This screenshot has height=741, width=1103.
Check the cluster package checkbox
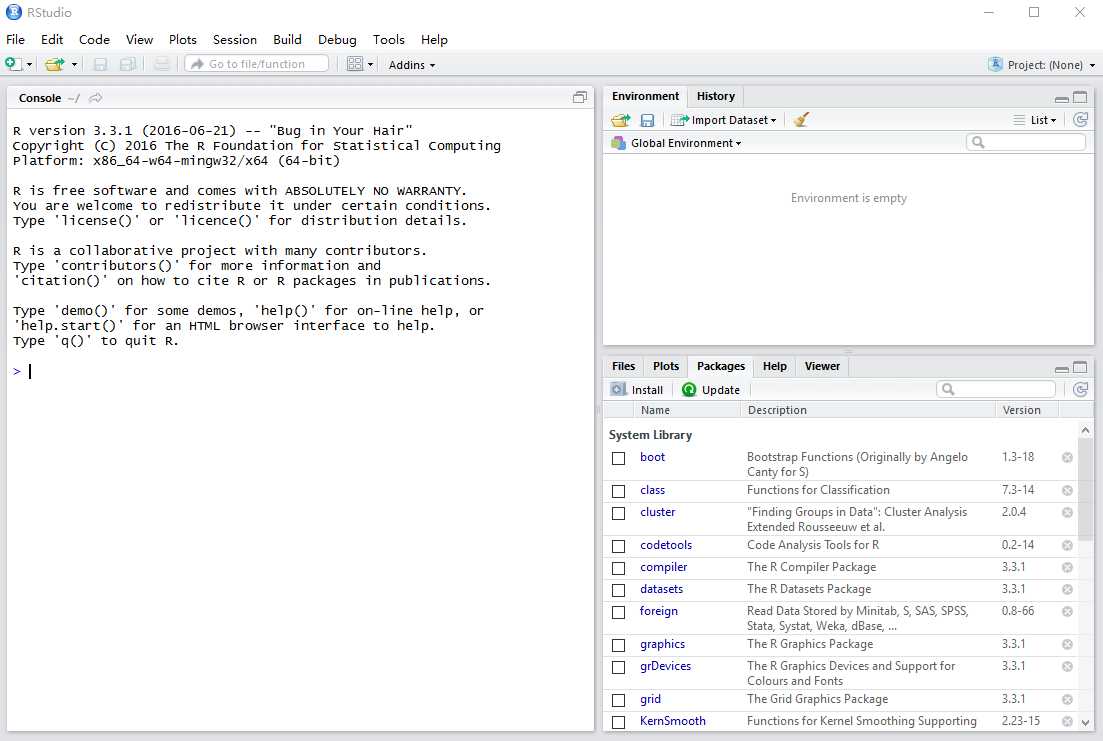pos(618,513)
